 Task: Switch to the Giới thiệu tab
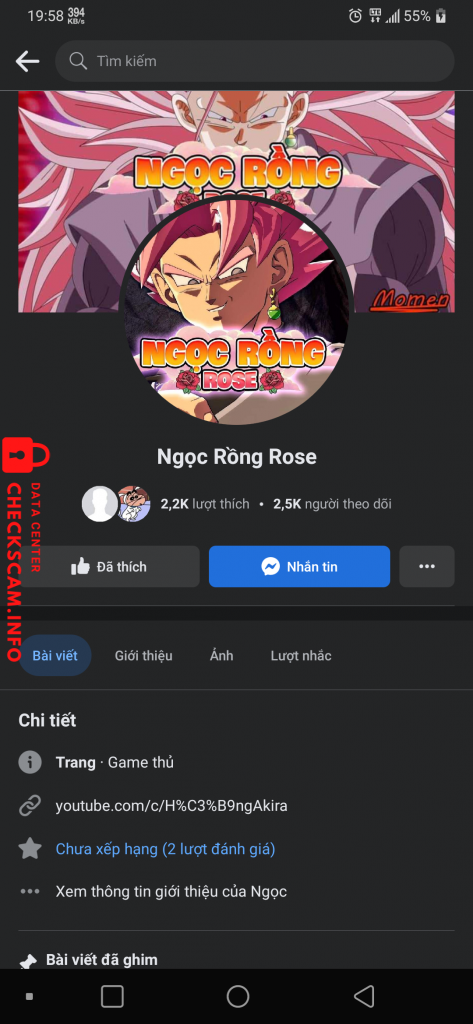pyautogui.click(x=144, y=655)
